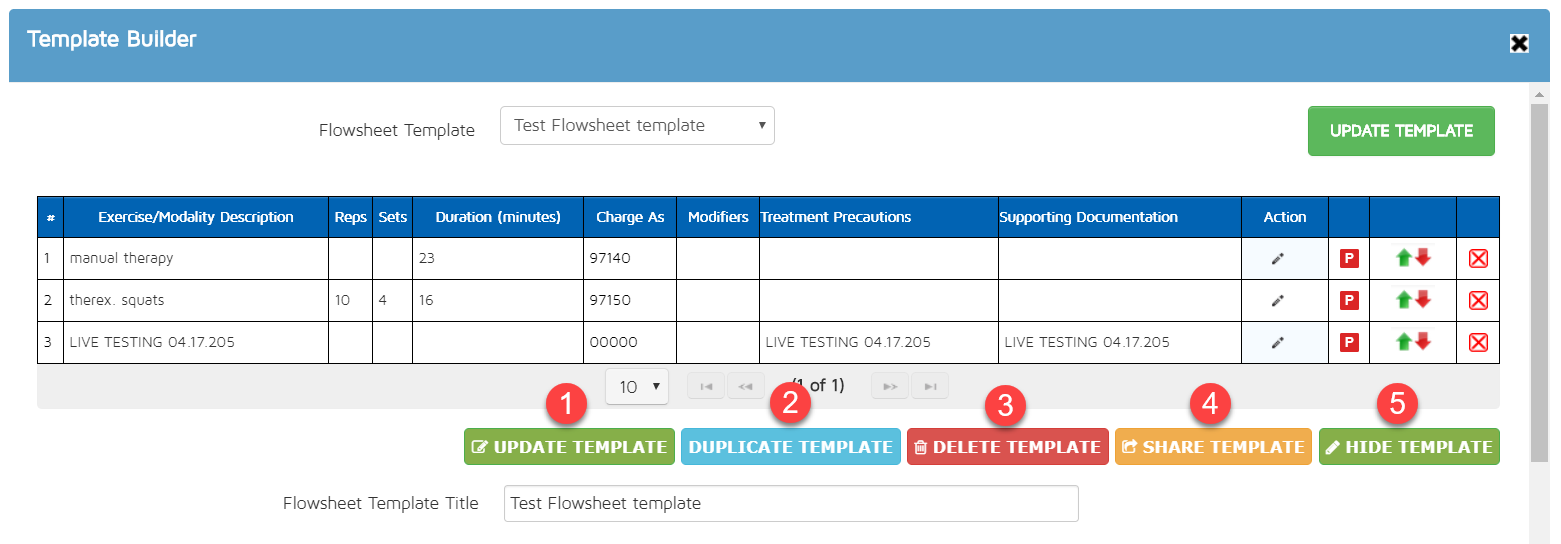Click top-right green Update Template button

1400,131
